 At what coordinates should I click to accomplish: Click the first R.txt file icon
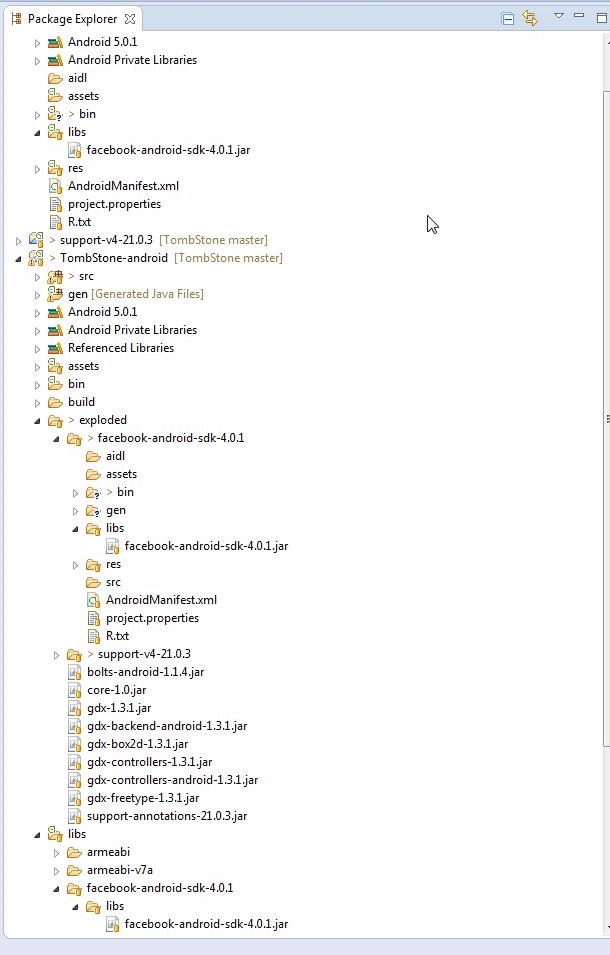(x=55, y=222)
